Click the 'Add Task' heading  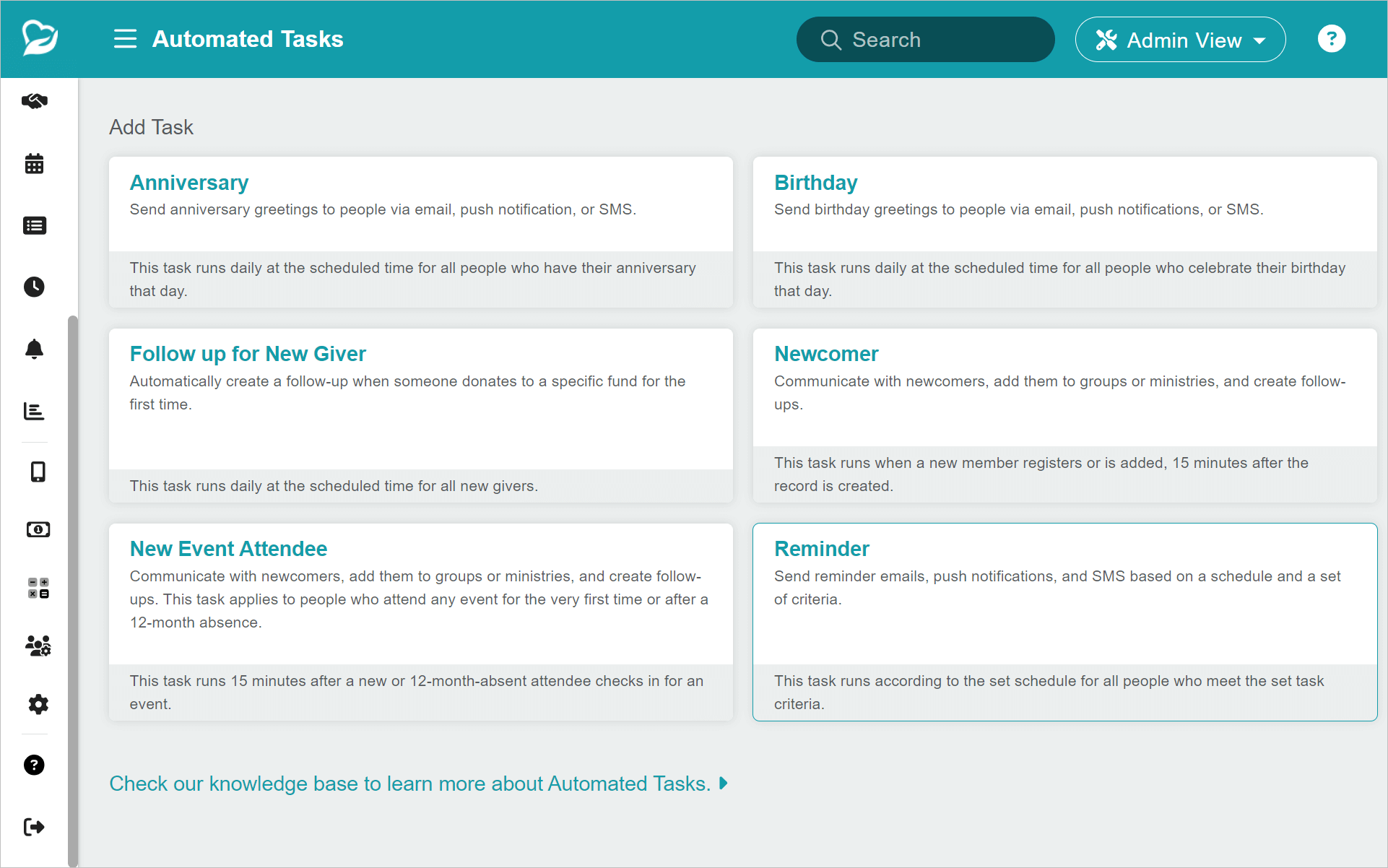[x=151, y=127]
